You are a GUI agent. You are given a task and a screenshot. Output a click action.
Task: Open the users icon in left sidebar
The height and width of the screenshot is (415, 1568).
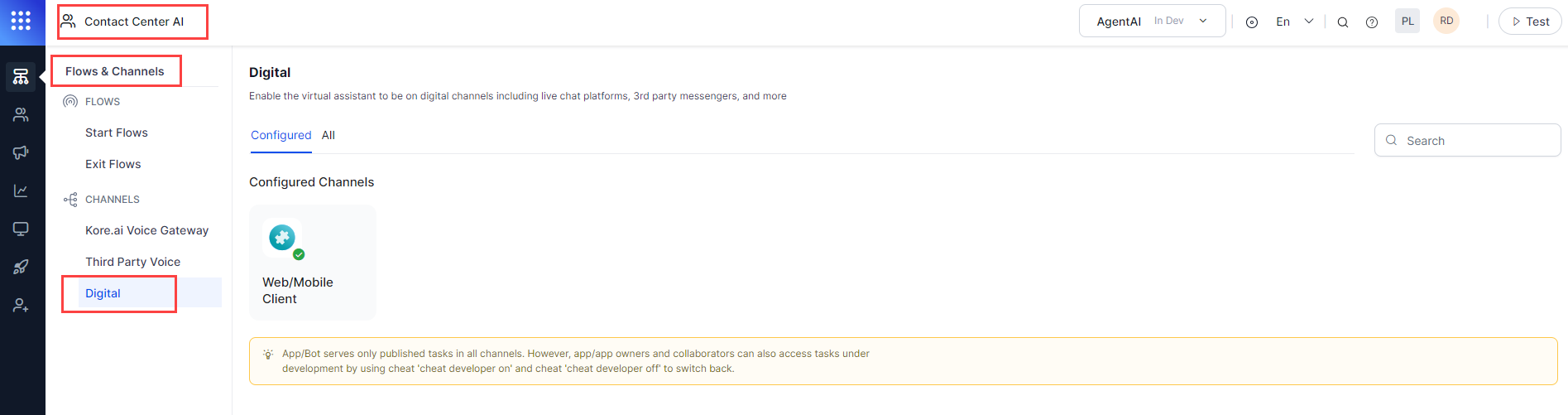(21, 115)
